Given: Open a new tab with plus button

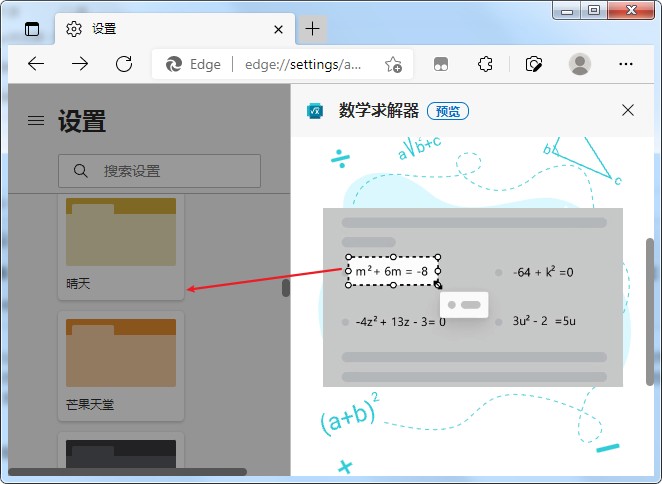Looking at the screenshot, I should click(312, 29).
